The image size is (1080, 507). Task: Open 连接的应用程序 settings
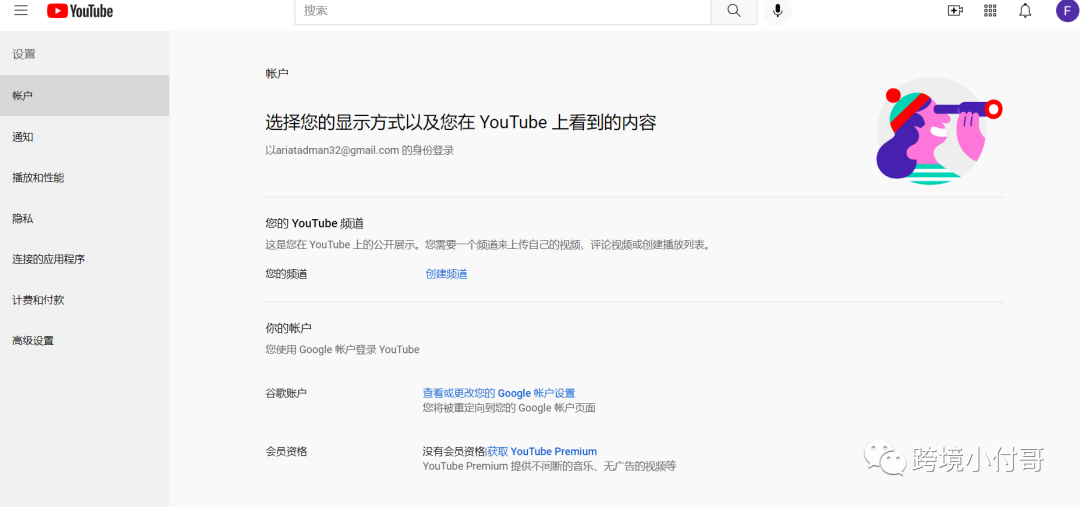pyautogui.click(x=85, y=259)
